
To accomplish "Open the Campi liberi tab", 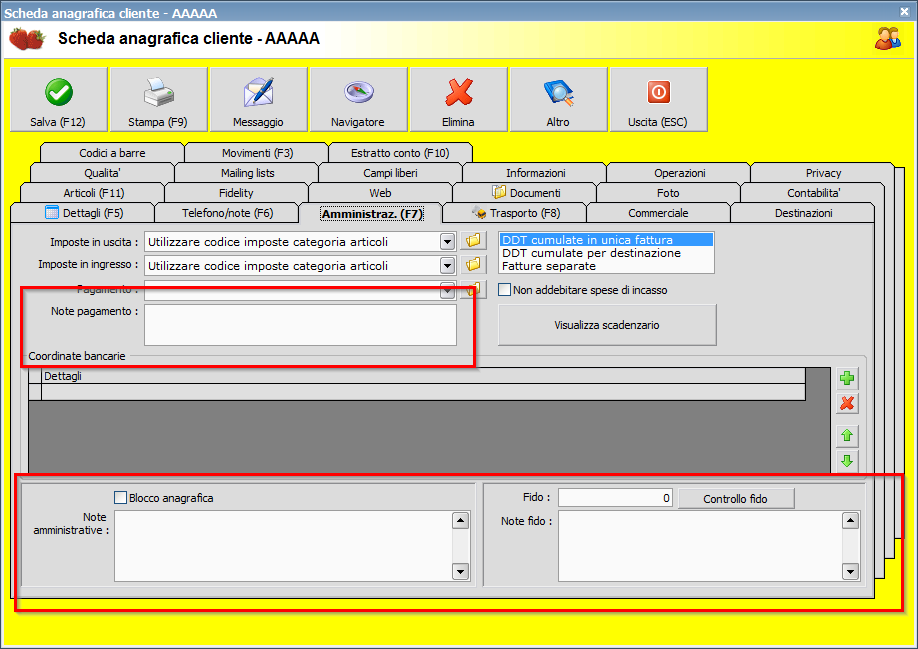I will 391,173.
